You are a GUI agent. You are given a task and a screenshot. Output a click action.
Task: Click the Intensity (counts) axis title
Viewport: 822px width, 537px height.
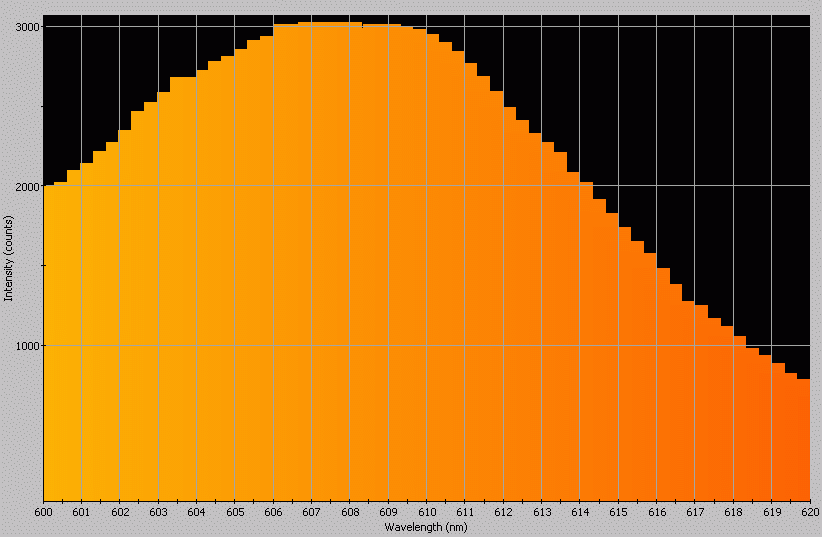[x=8, y=258]
